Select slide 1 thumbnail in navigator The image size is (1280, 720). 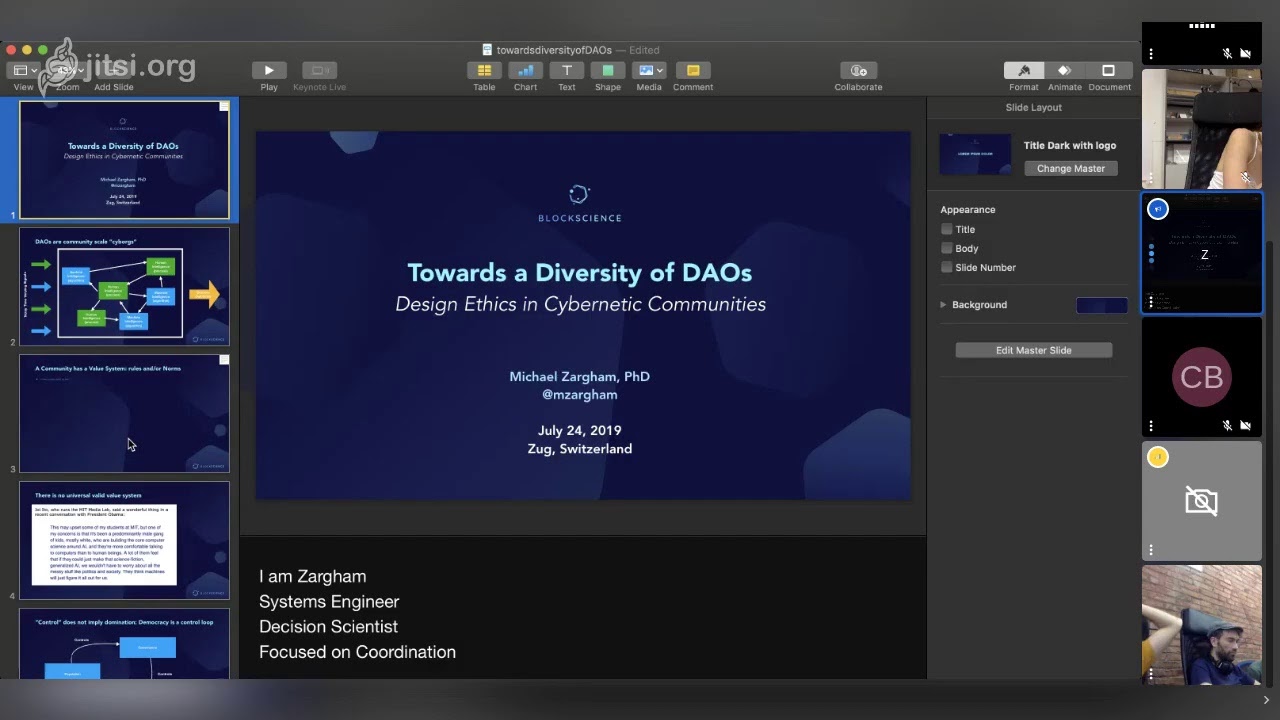[x=124, y=160]
